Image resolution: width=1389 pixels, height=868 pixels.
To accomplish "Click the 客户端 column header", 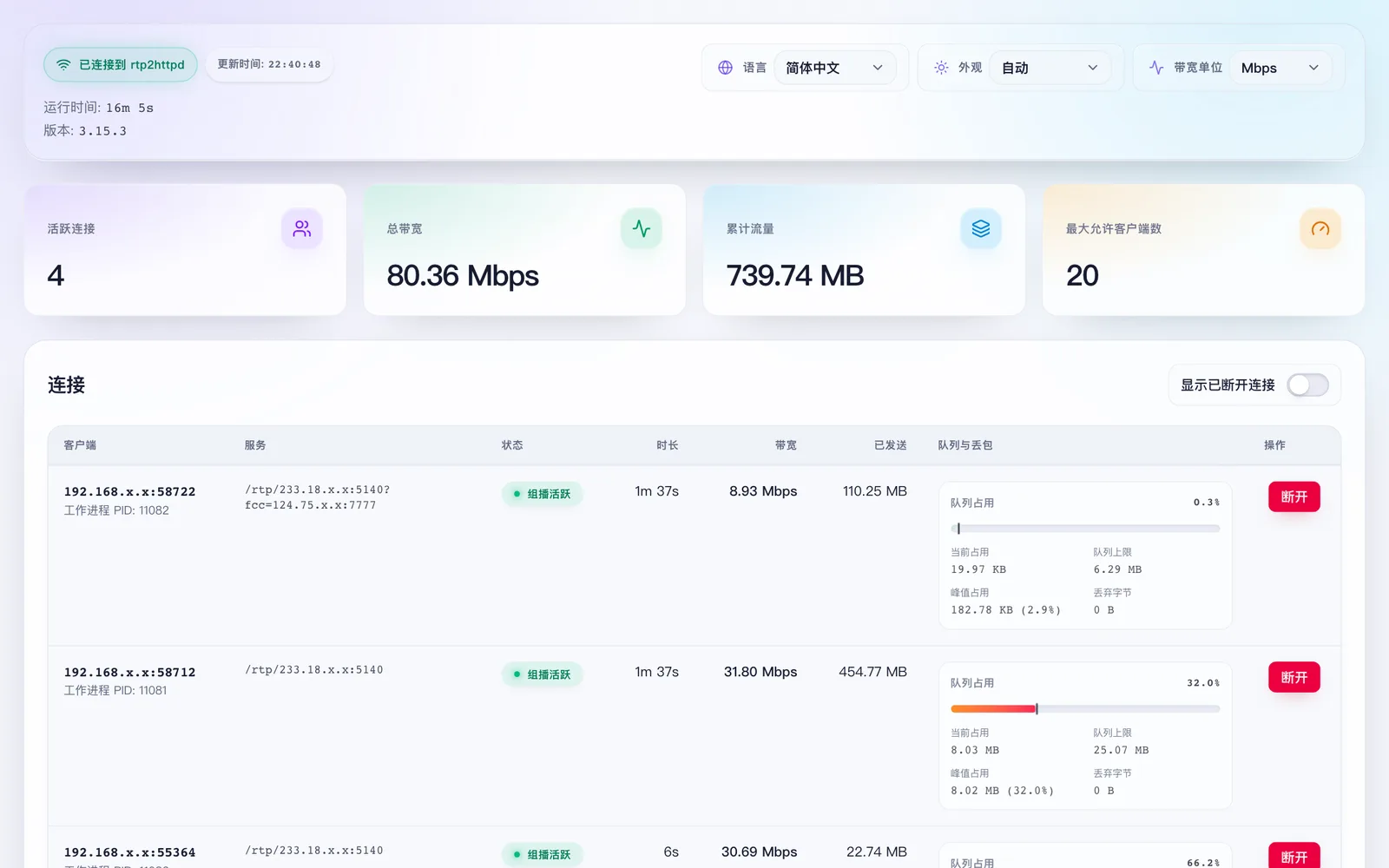I will click(80, 445).
